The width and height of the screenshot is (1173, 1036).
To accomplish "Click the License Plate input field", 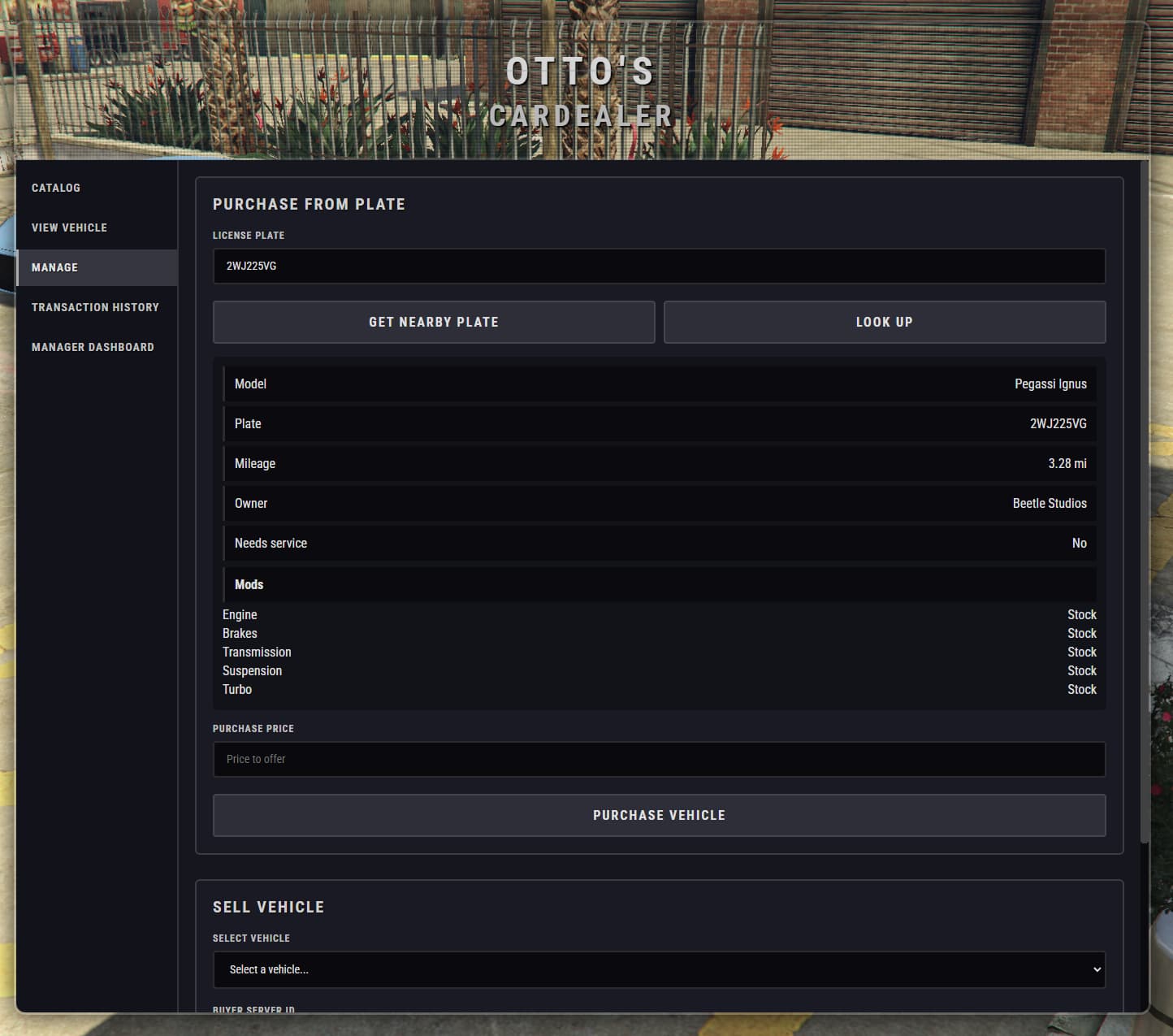I will pos(658,267).
